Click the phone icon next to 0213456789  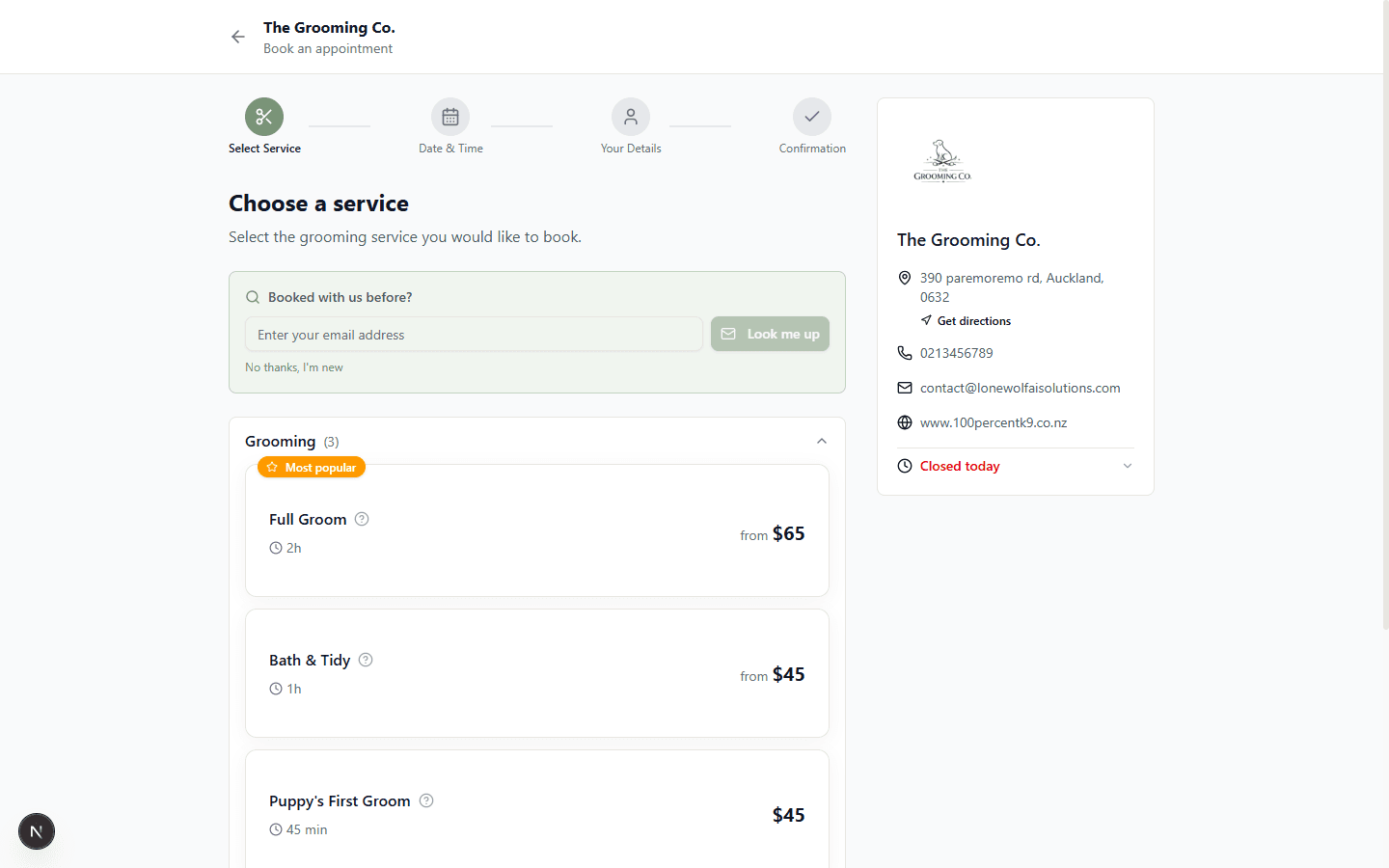904,352
